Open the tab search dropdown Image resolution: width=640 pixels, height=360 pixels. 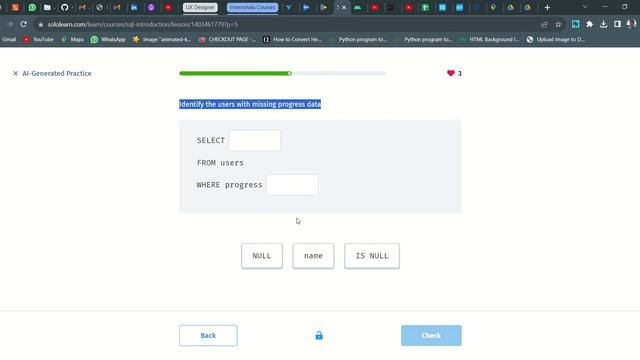584,7
